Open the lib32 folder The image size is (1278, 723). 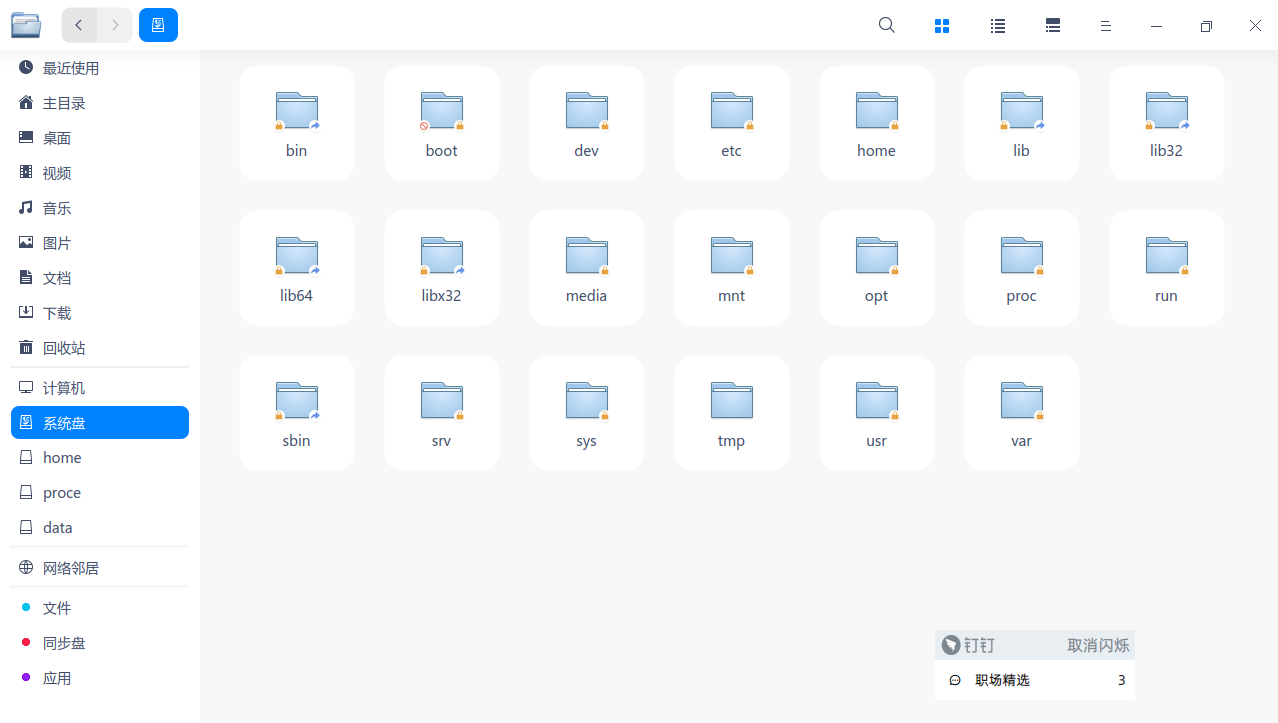point(1167,123)
